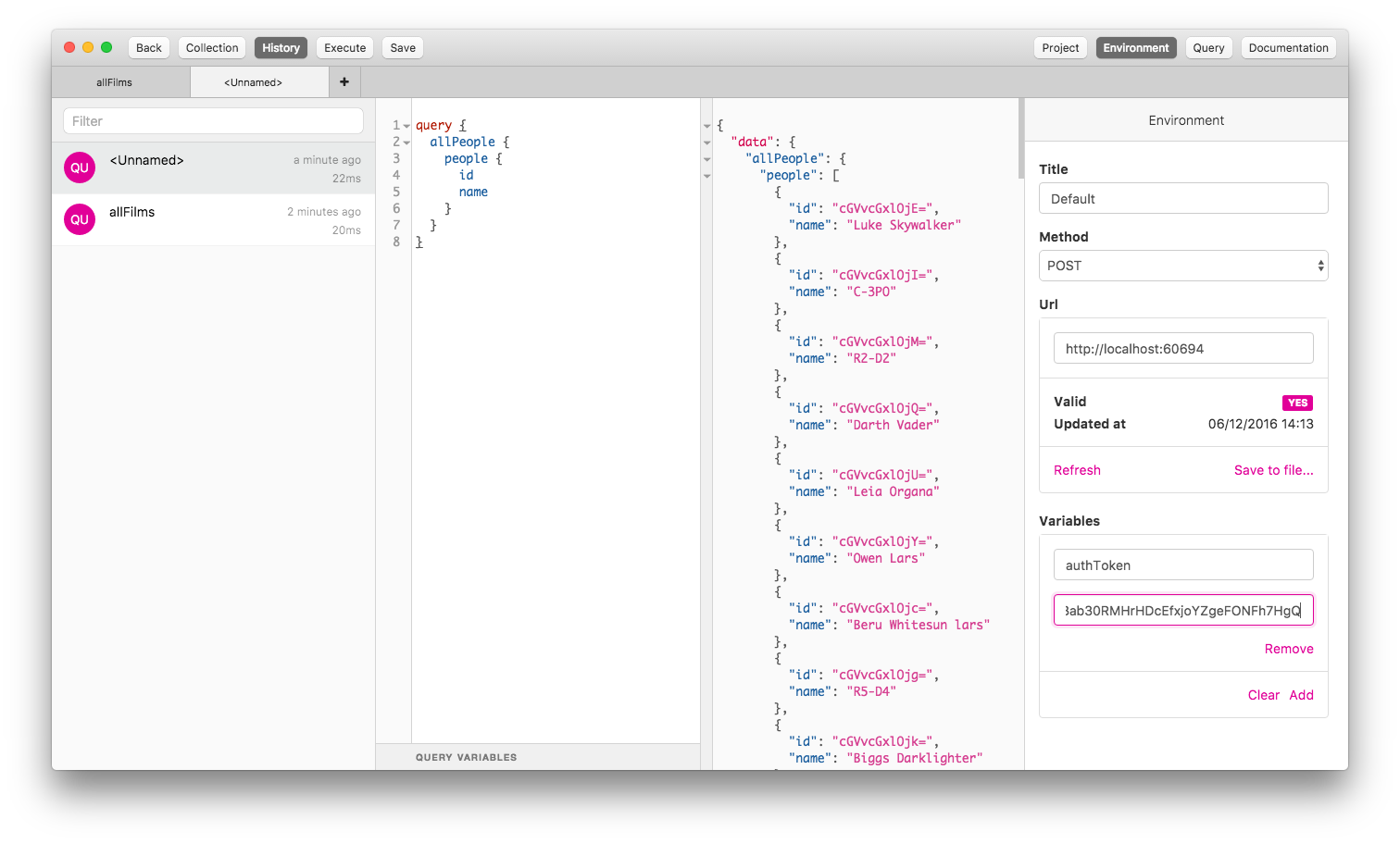The image size is (1400, 844).
Task: Fold the "allPeople" object in the response
Action: [x=707, y=159]
